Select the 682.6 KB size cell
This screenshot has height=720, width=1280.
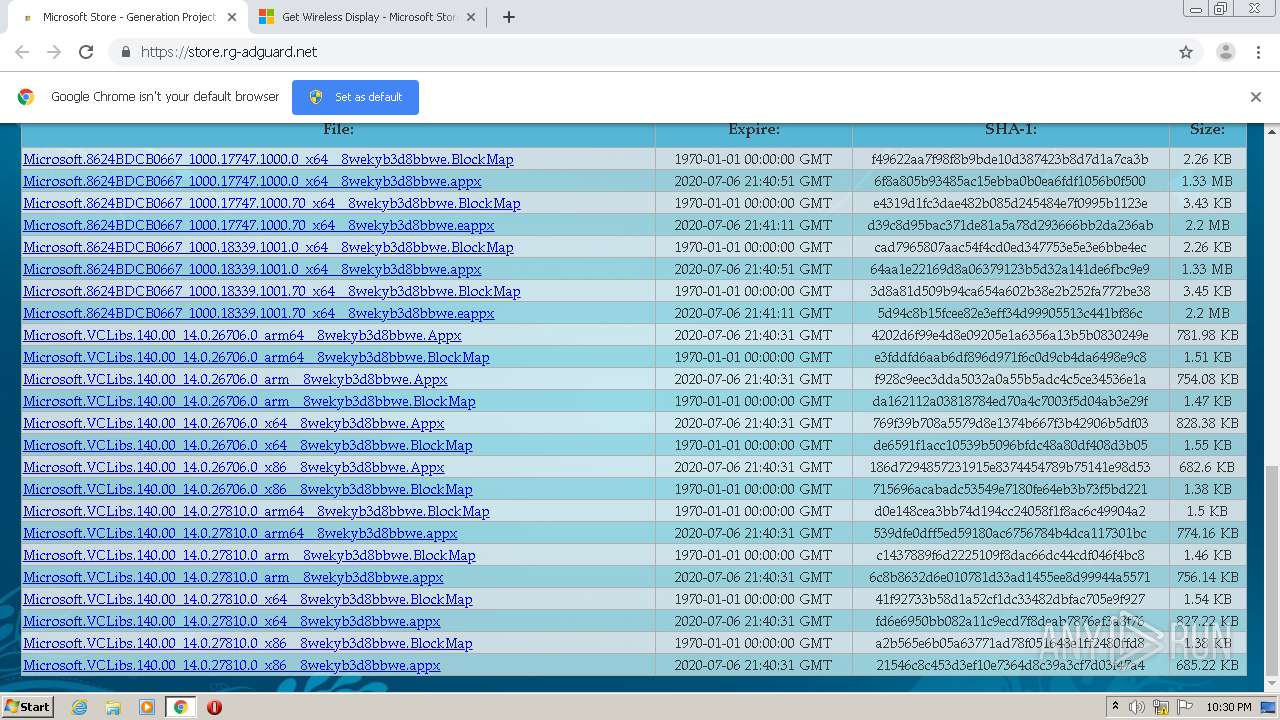(1207, 467)
